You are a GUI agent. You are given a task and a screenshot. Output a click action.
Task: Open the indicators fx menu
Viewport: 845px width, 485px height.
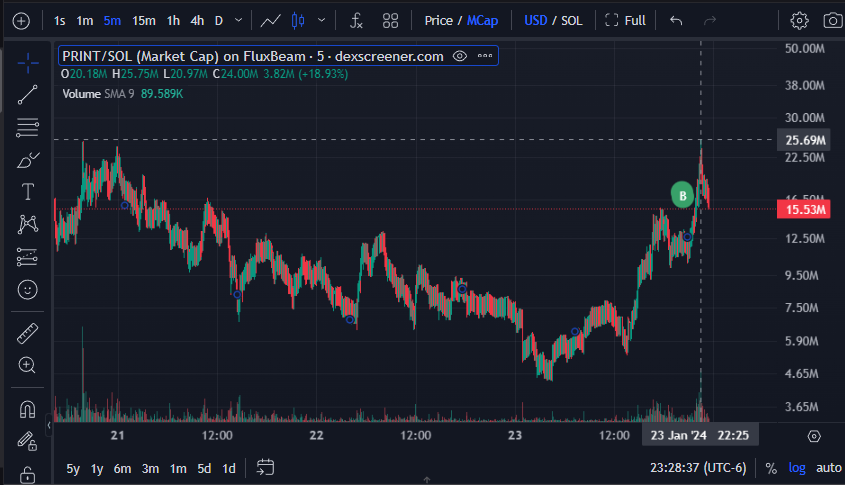coord(356,21)
